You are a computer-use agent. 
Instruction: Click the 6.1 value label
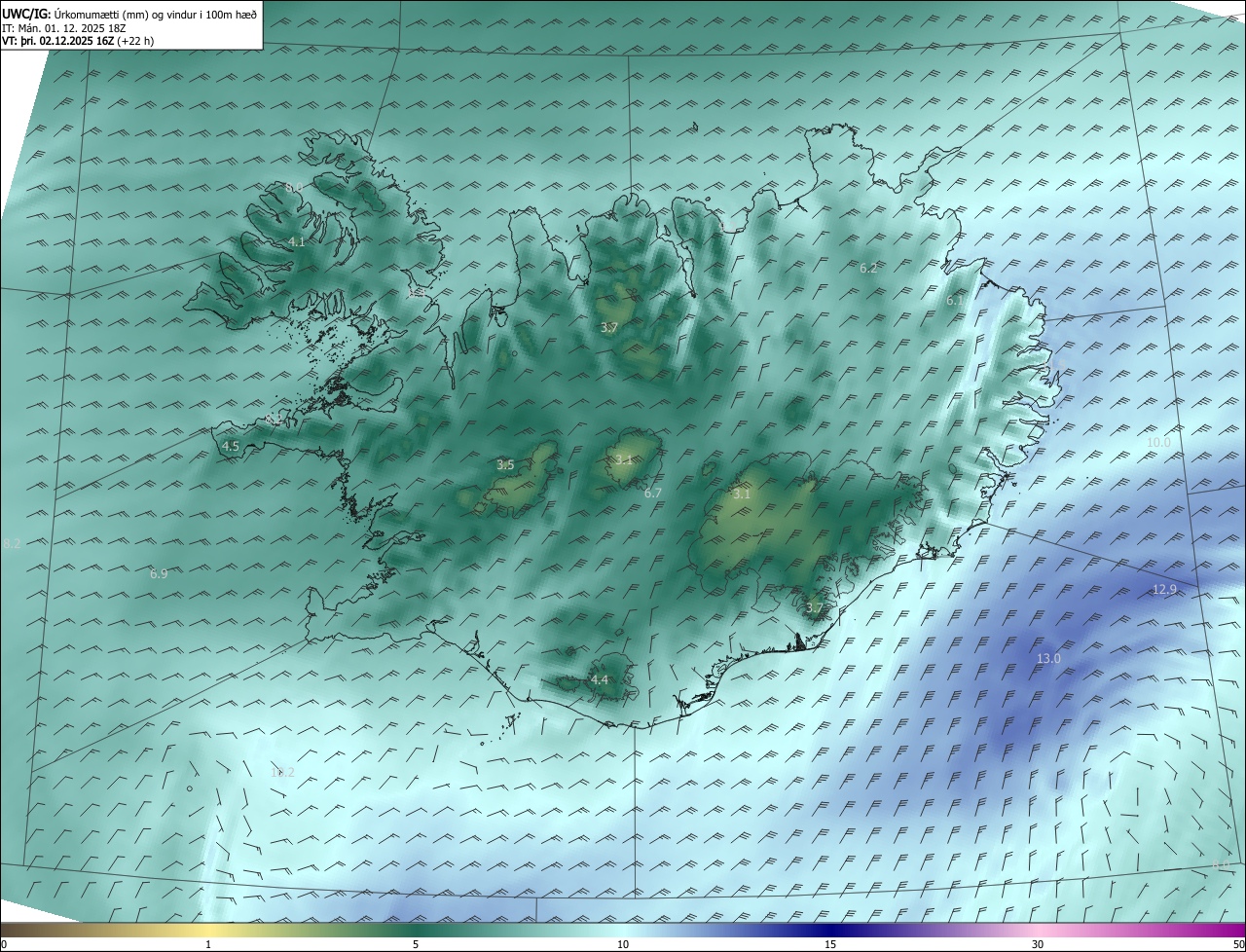pyautogui.click(x=955, y=301)
